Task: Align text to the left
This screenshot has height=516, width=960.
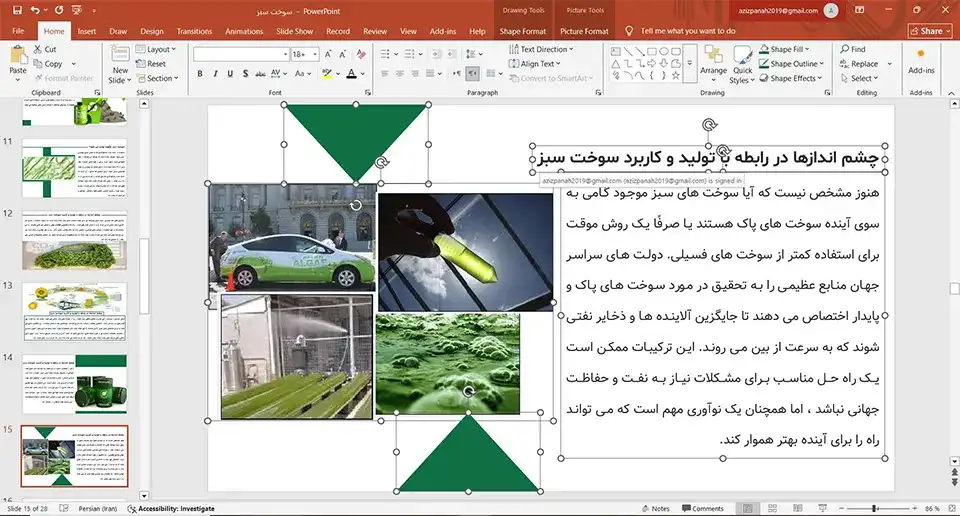Action: pos(384,73)
